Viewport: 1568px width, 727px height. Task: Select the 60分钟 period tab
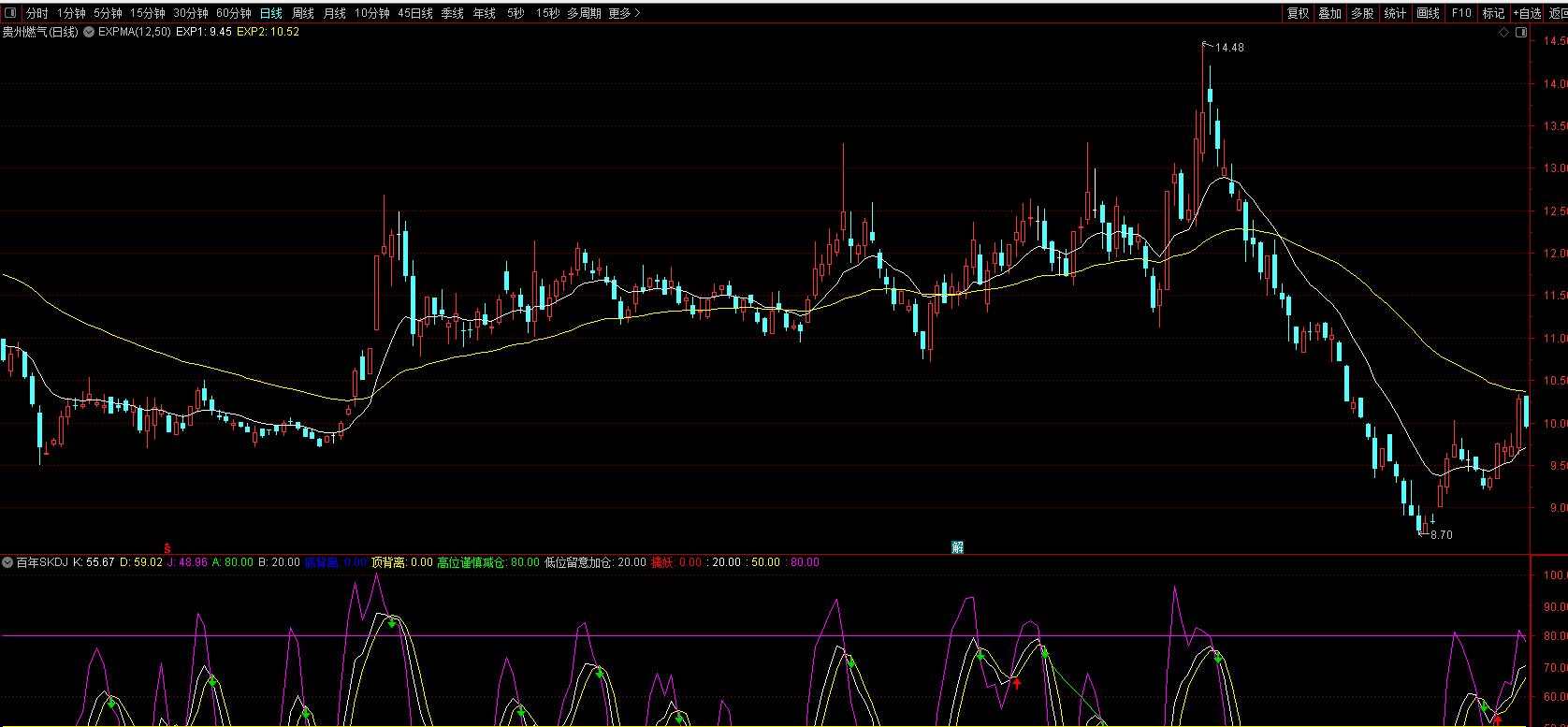[x=233, y=13]
